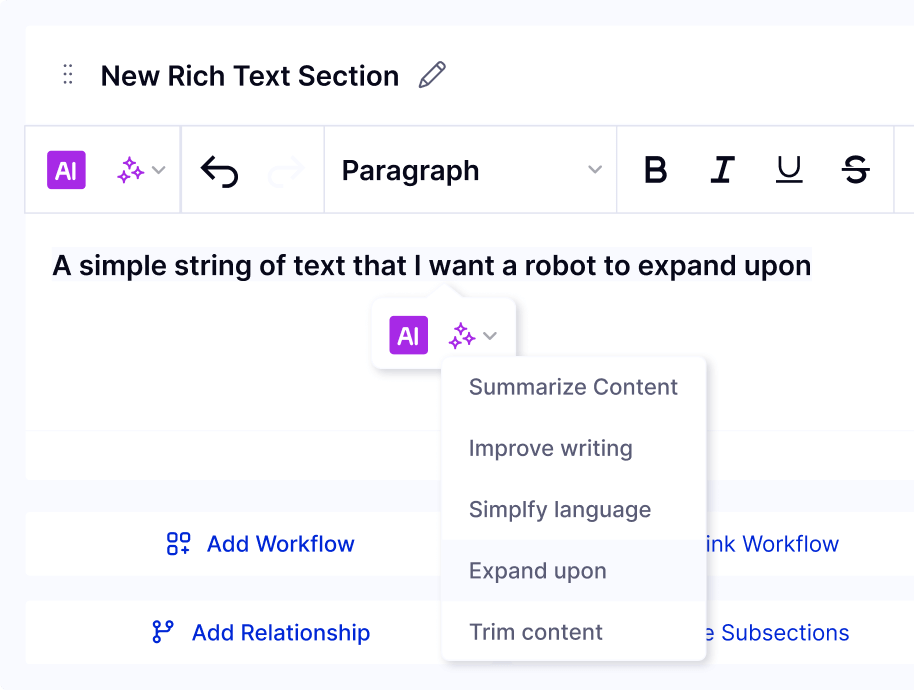Click the sparkles icon in the toolbar
The image size is (914, 690).
[x=131, y=170]
